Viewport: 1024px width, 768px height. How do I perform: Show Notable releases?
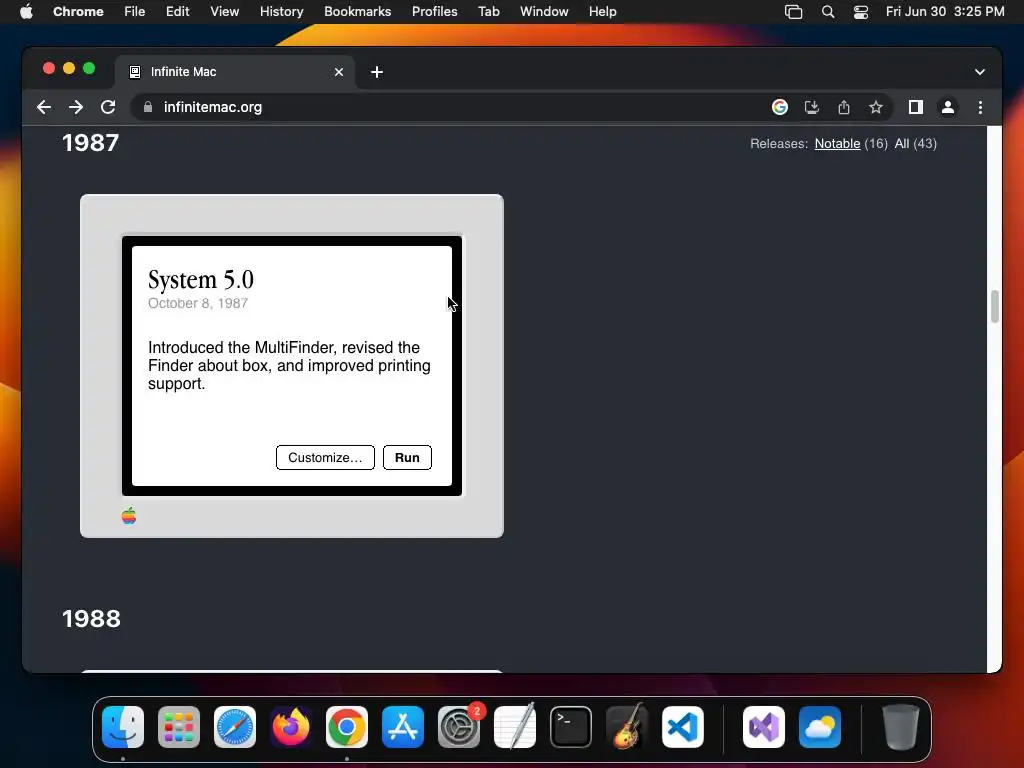point(837,144)
